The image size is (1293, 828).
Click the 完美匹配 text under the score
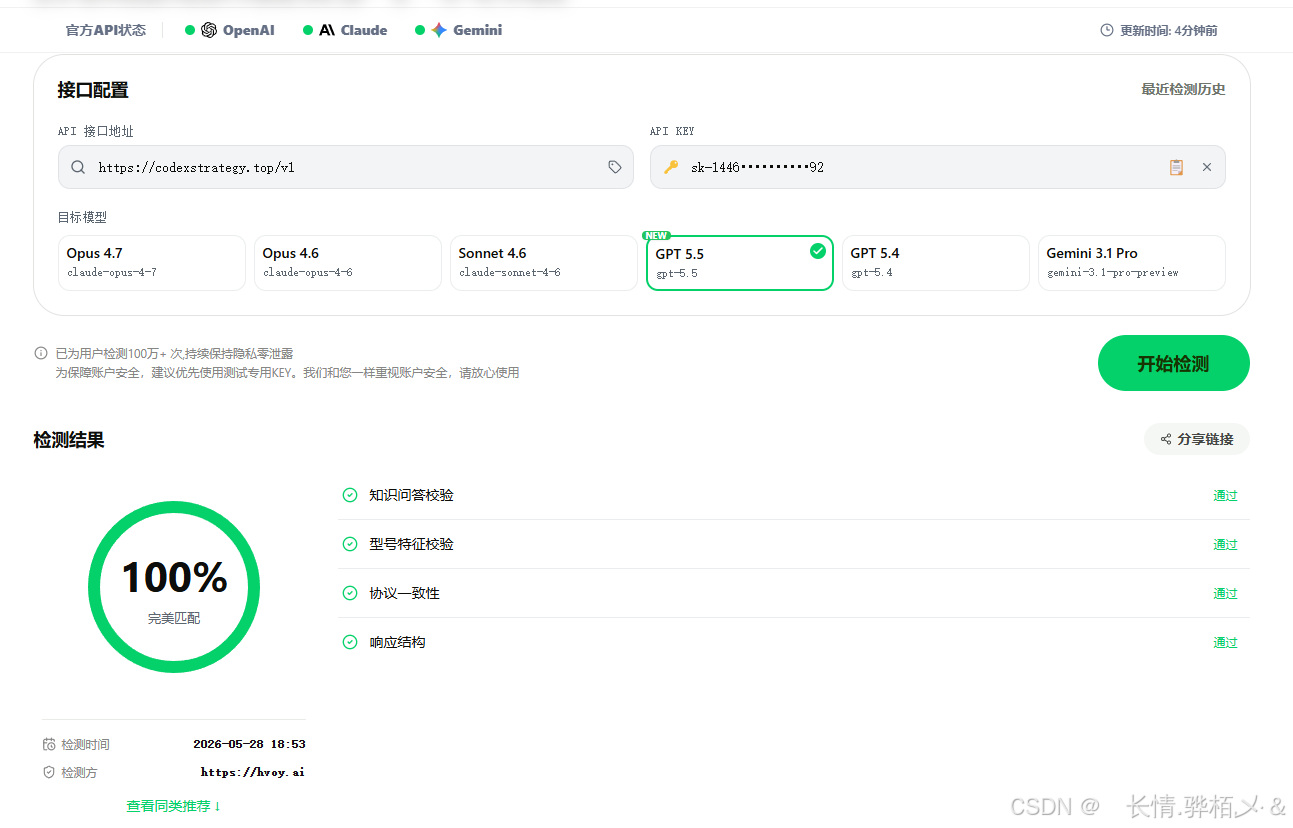click(x=174, y=618)
